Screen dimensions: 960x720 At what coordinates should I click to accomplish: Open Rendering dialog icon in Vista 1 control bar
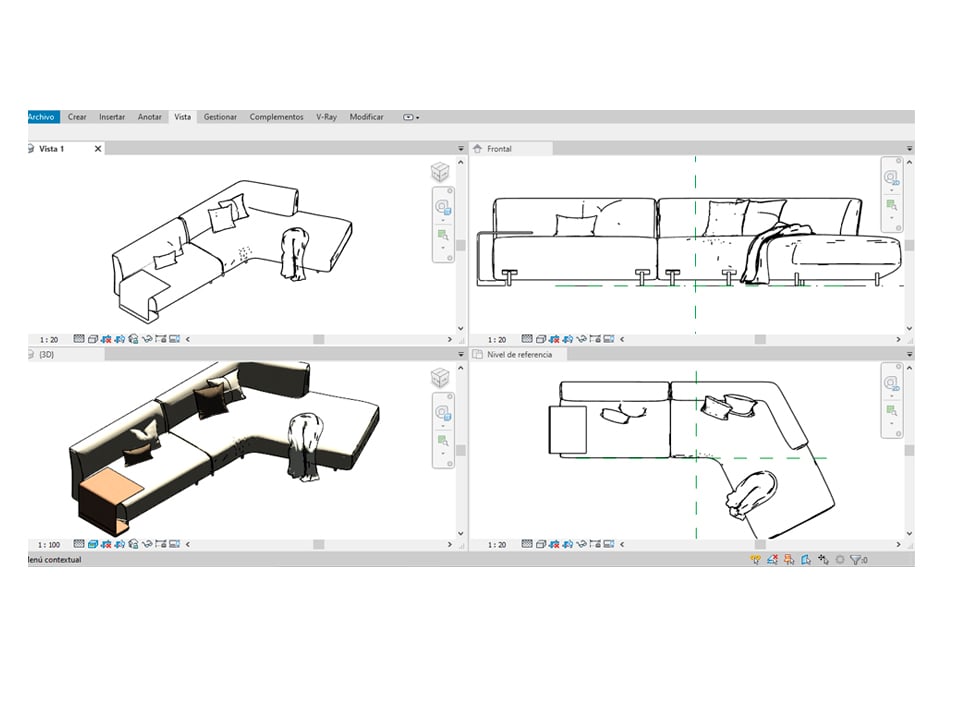pyautogui.click(x=133, y=339)
